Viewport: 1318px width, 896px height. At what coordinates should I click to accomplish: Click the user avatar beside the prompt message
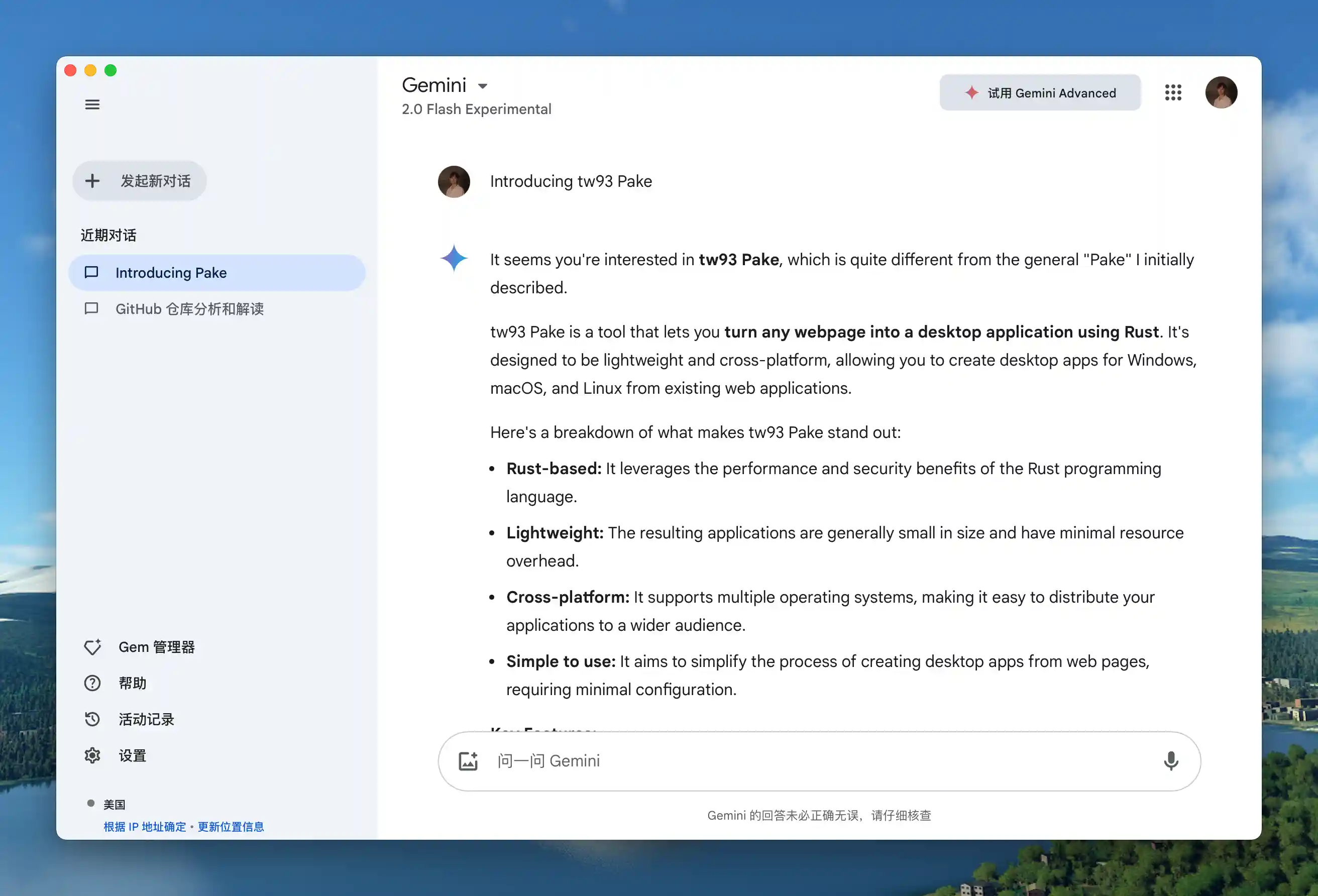[x=454, y=181]
